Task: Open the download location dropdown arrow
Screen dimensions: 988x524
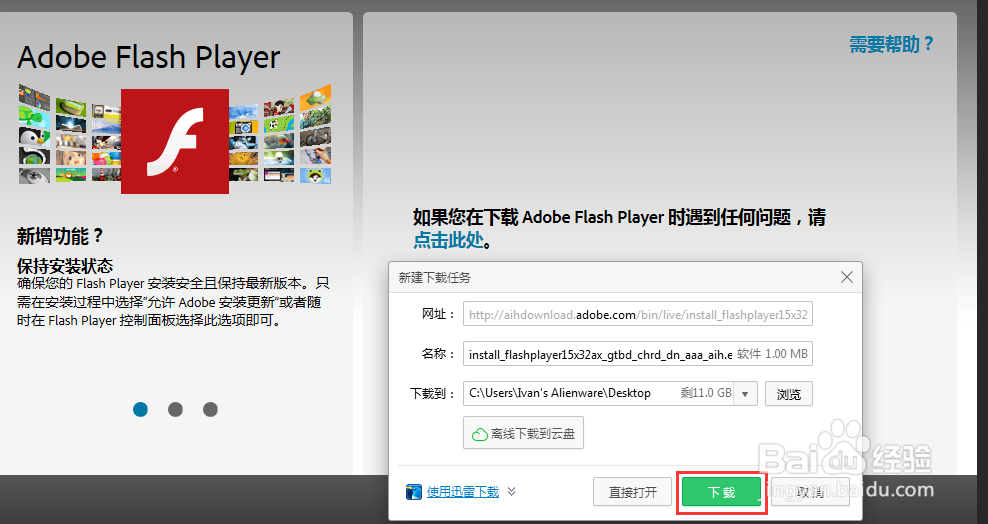Action: click(x=745, y=394)
